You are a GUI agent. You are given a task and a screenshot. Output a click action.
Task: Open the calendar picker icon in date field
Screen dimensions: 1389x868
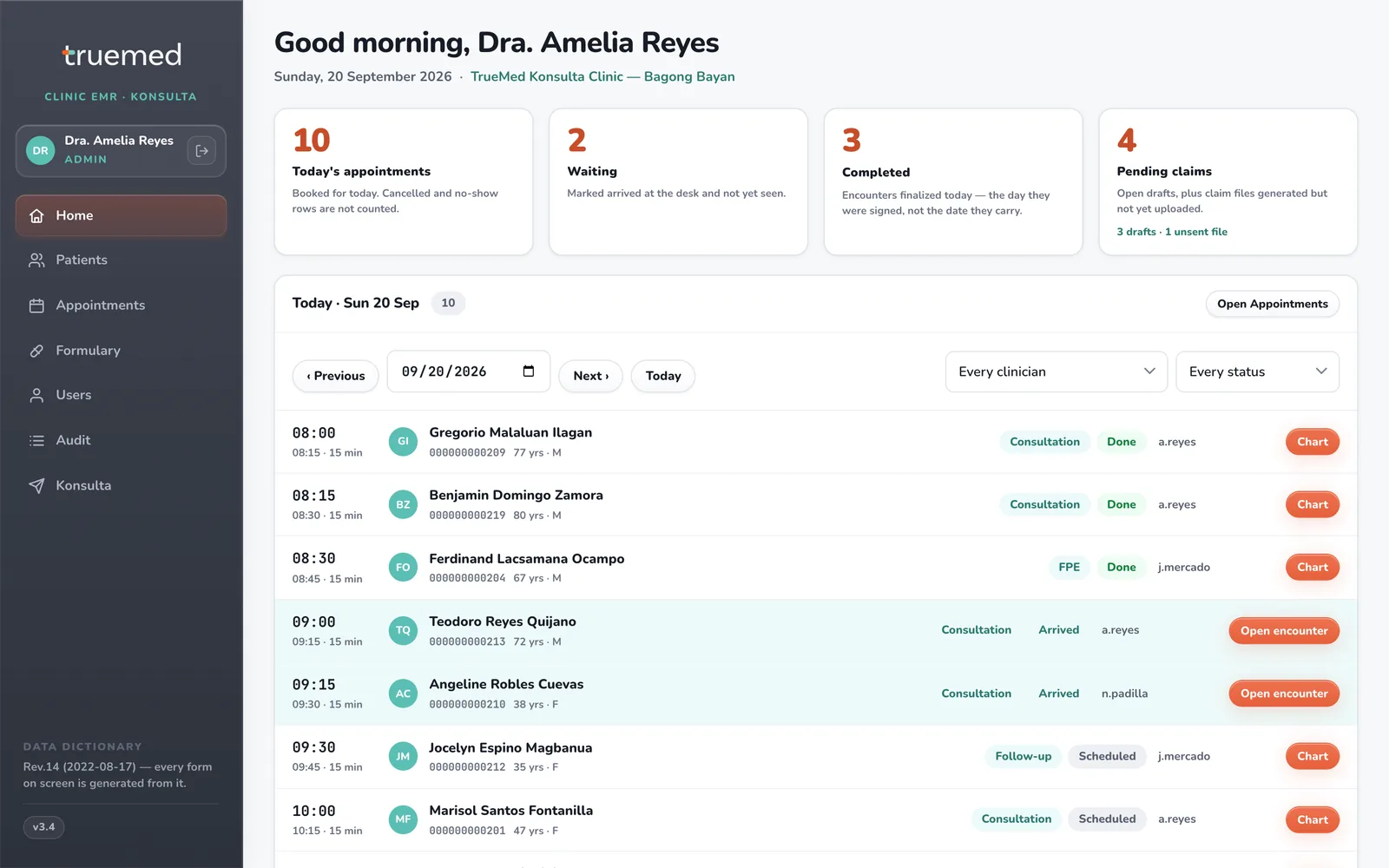tap(528, 372)
